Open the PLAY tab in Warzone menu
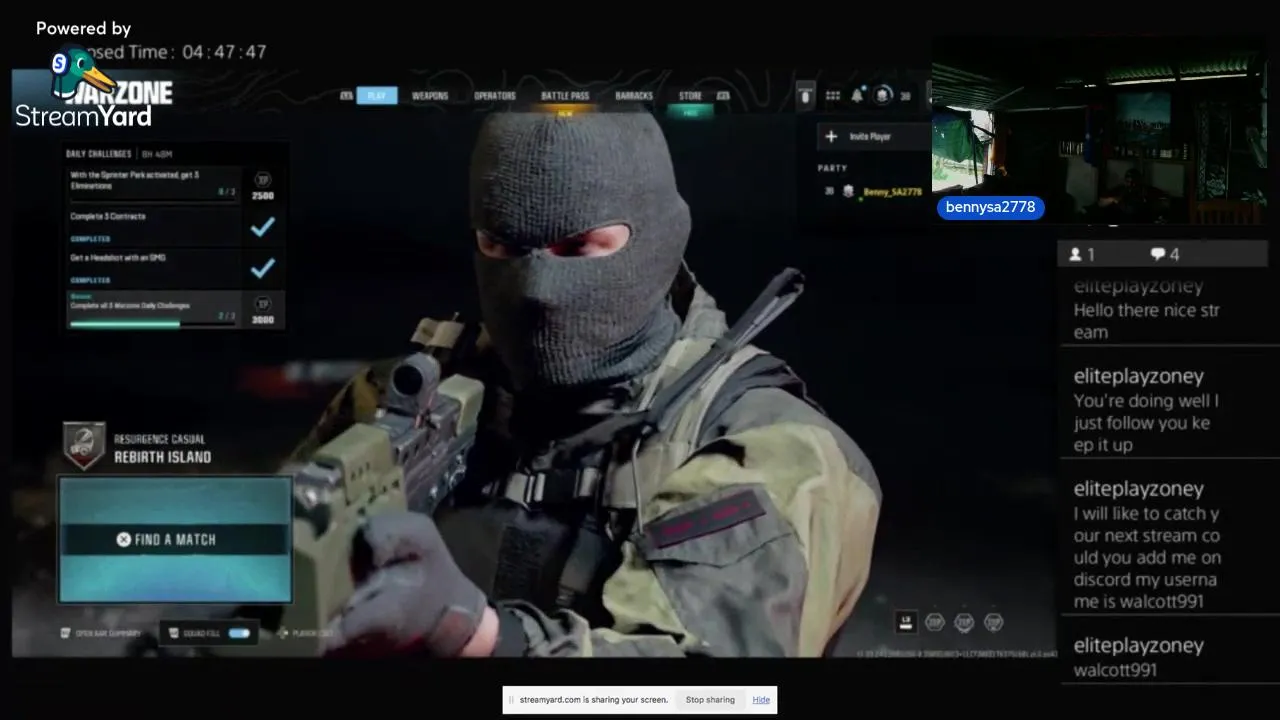This screenshot has height=720, width=1280. coord(377,96)
